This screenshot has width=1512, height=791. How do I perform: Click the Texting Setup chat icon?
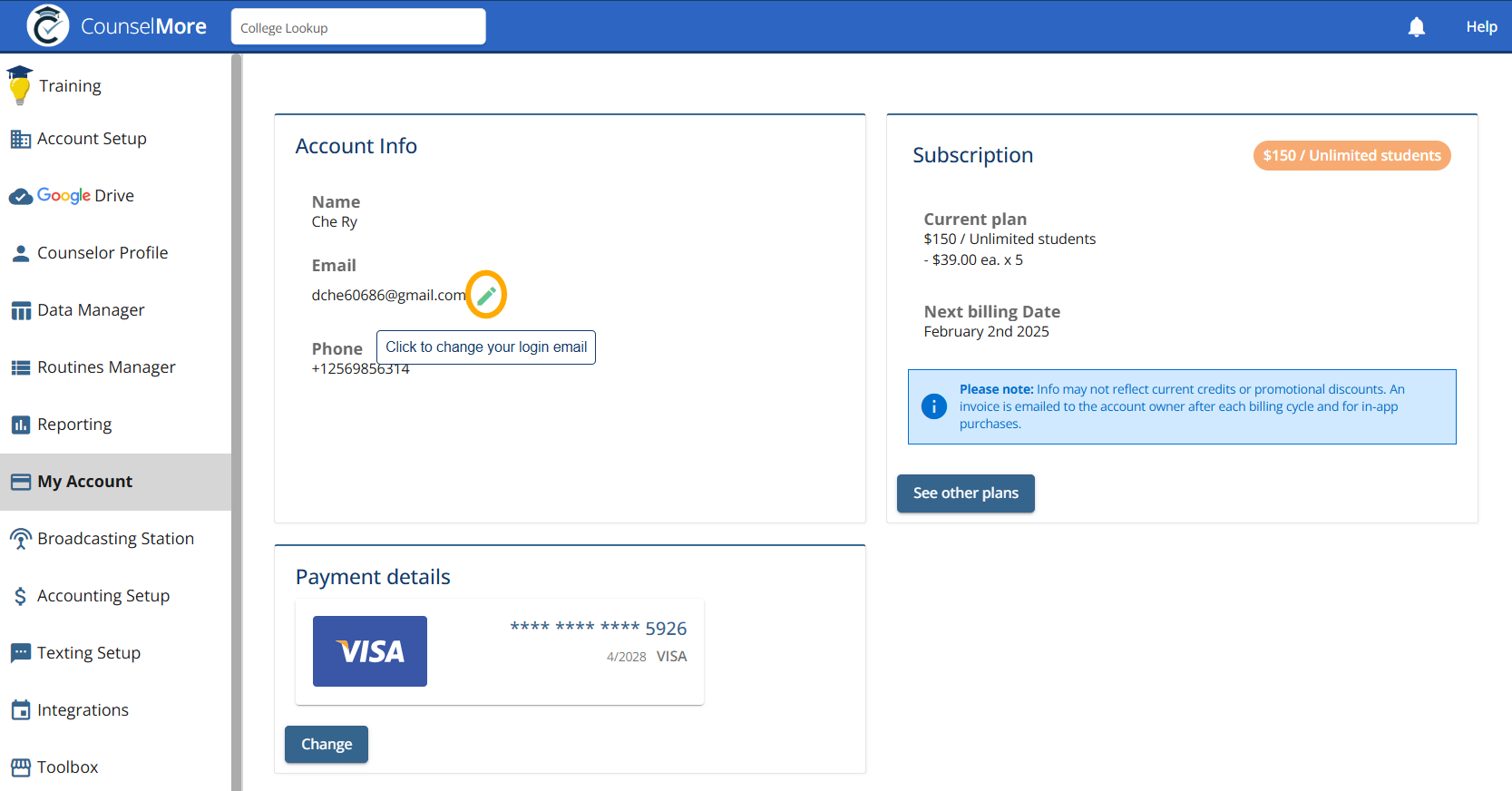(x=20, y=653)
